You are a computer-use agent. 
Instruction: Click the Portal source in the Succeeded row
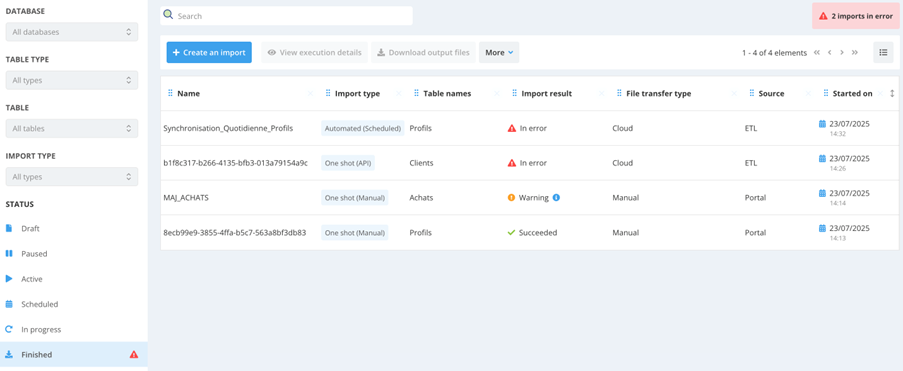[x=755, y=233]
